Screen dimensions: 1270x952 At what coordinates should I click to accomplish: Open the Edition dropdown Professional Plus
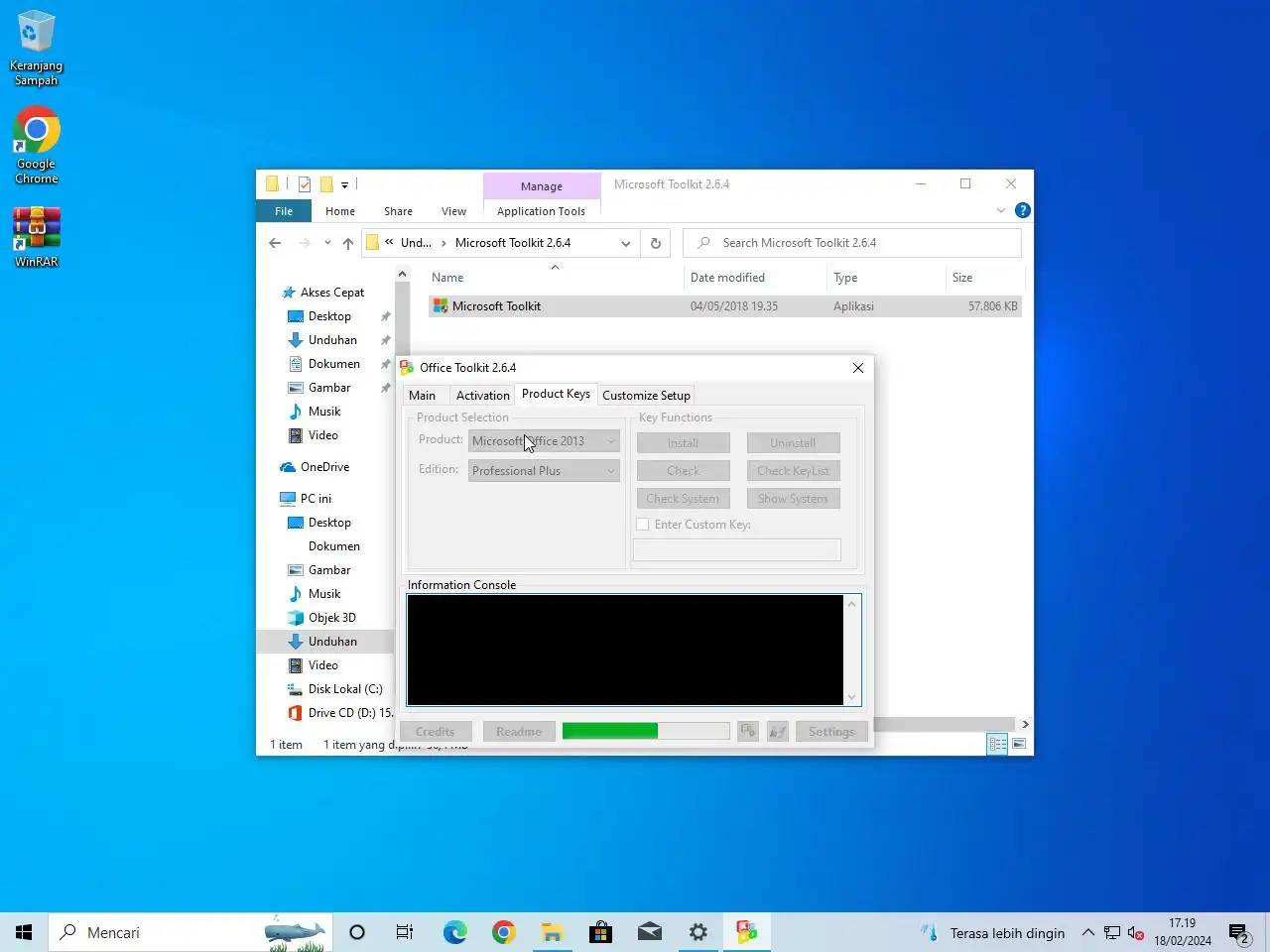tap(544, 471)
